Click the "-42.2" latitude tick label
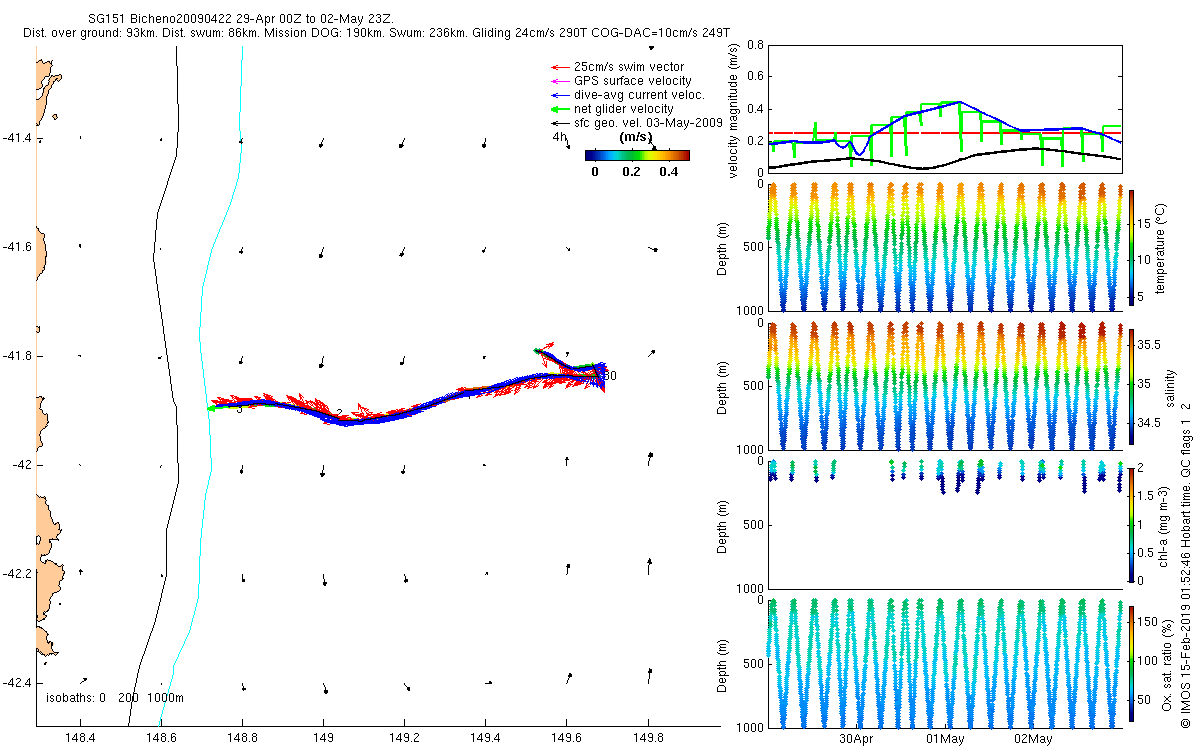 point(16,574)
